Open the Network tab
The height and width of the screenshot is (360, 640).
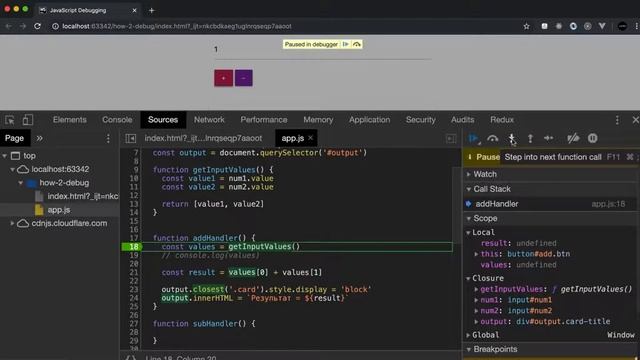click(209, 120)
